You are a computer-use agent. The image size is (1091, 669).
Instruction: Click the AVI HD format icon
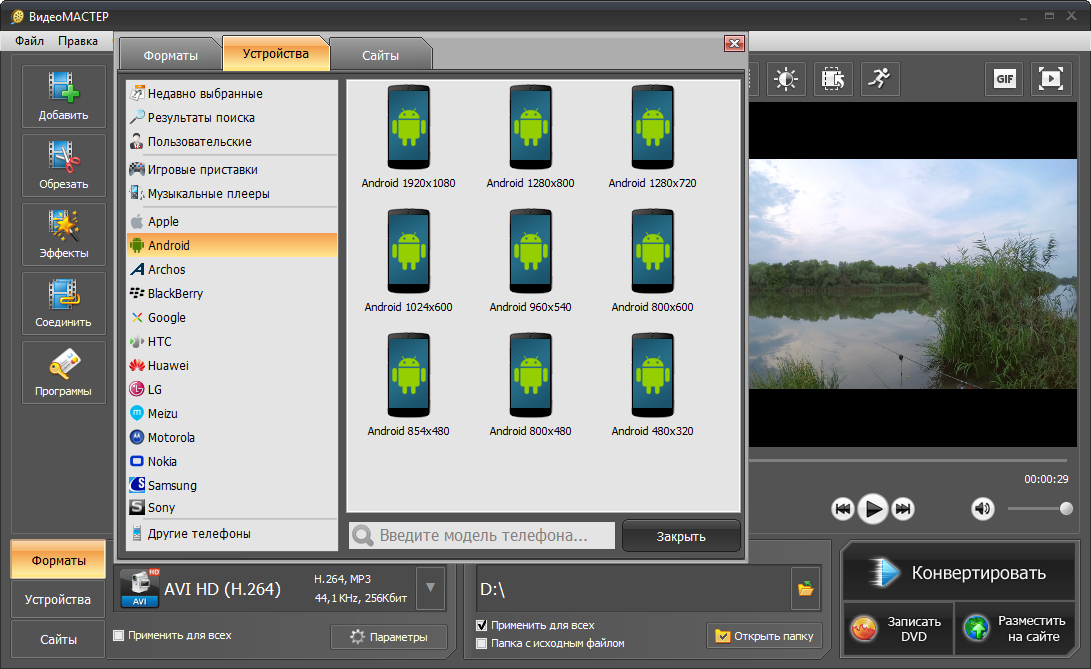140,588
